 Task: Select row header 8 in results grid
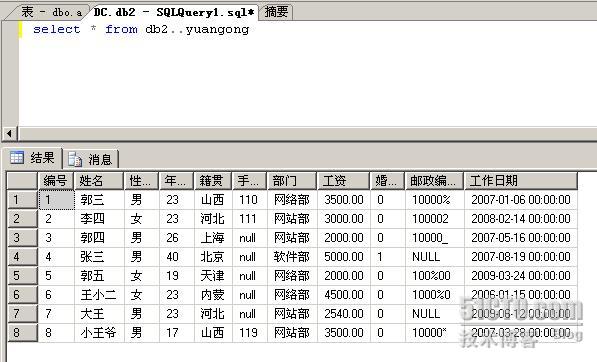click(x=22, y=333)
